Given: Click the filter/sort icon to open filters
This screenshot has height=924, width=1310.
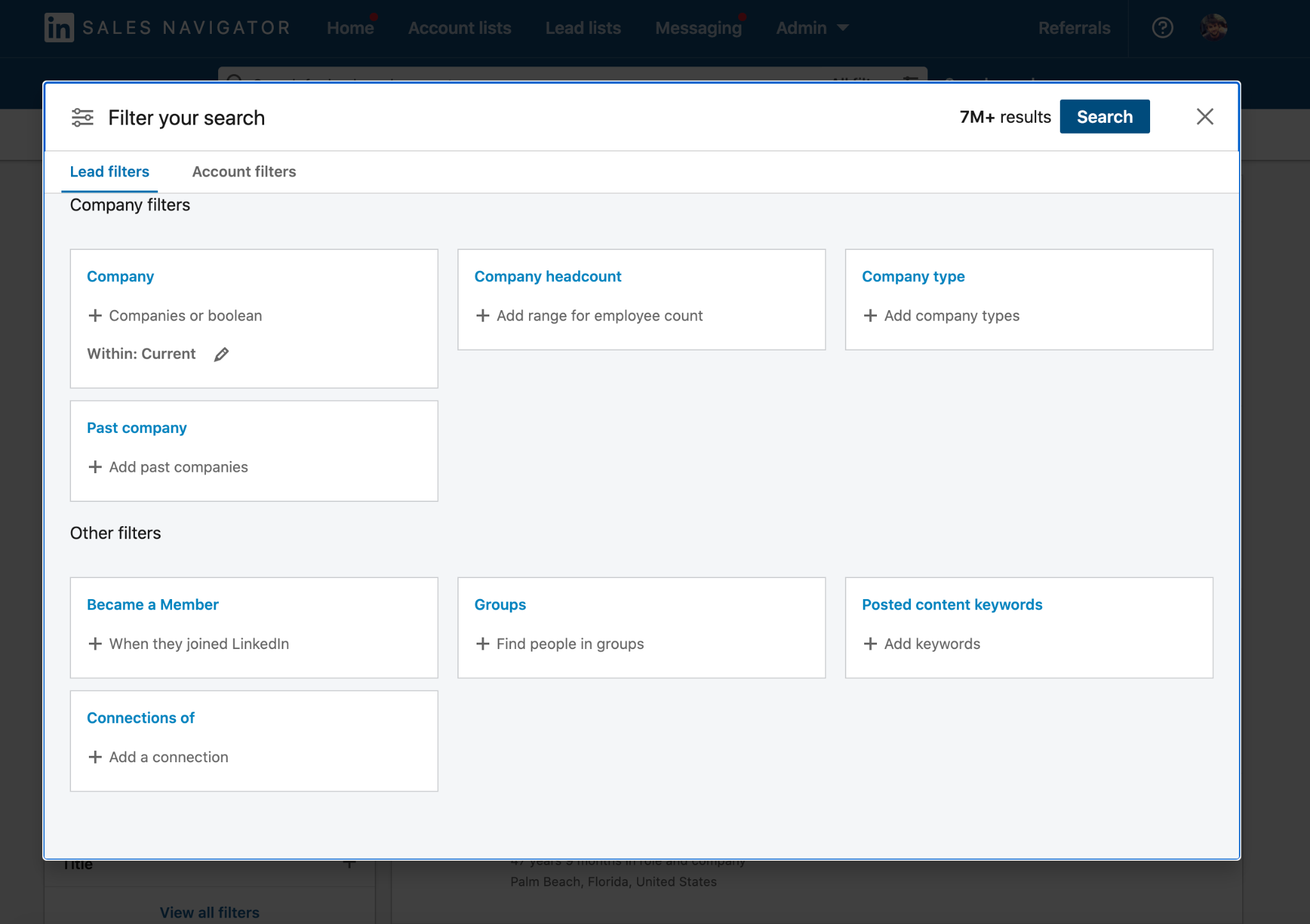Looking at the screenshot, I should click(83, 117).
